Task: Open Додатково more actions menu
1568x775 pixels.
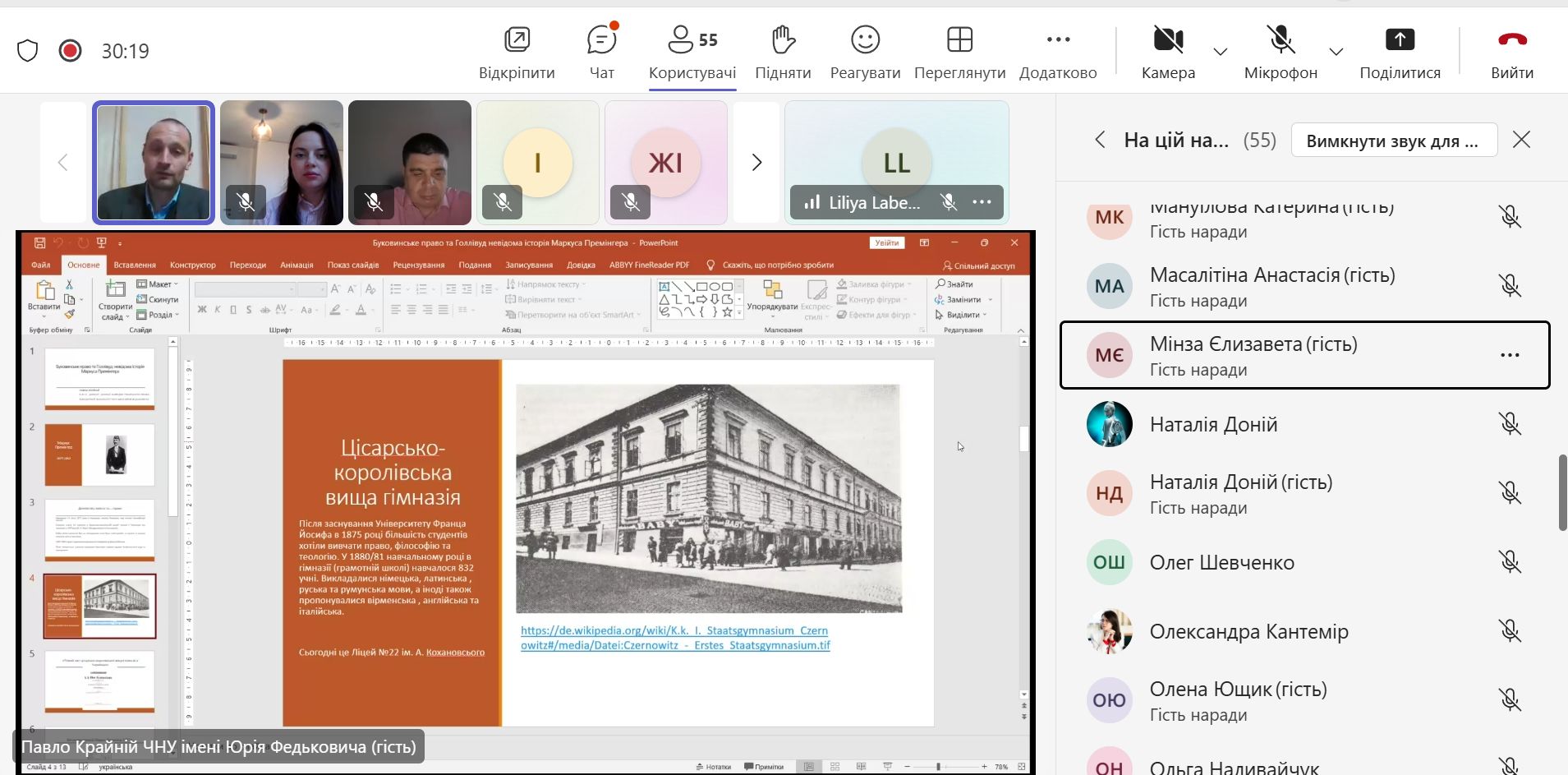Action: tap(1058, 40)
